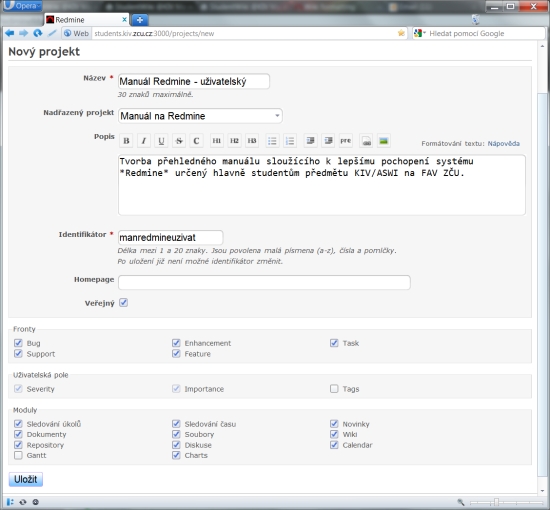Image resolution: width=550 pixels, height=510 pixels.
Task: Apply Italic formatting in description toolbar
Action: (x=144, y=141)
